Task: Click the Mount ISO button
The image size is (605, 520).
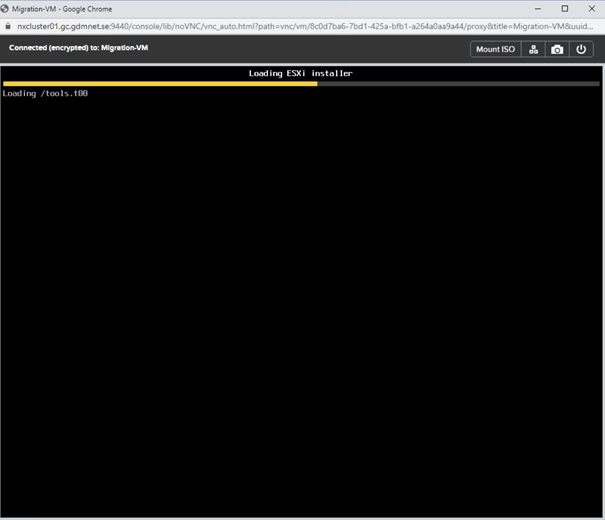Action: click(495, 49)
